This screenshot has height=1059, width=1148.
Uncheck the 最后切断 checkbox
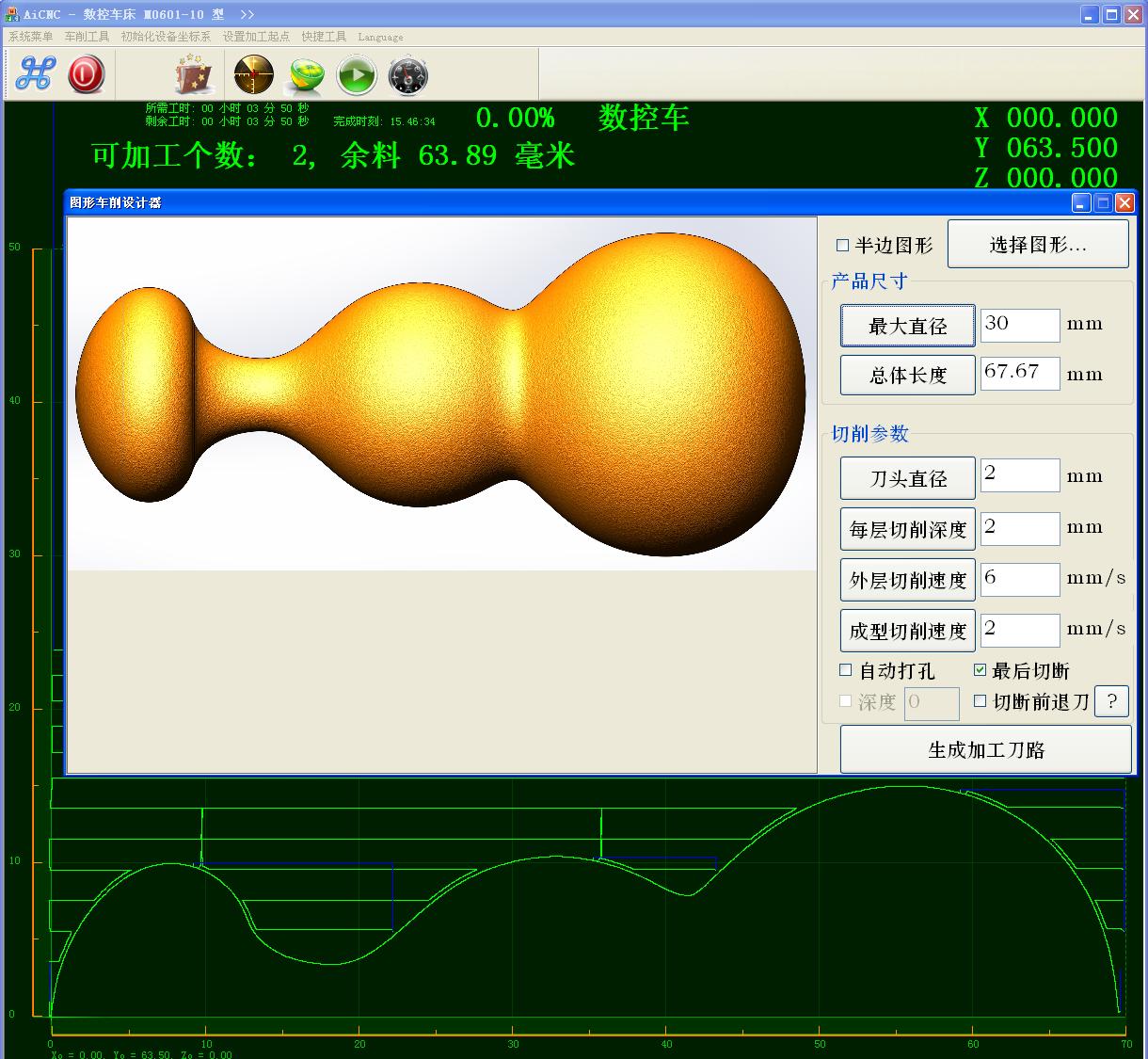pos(981,670)
